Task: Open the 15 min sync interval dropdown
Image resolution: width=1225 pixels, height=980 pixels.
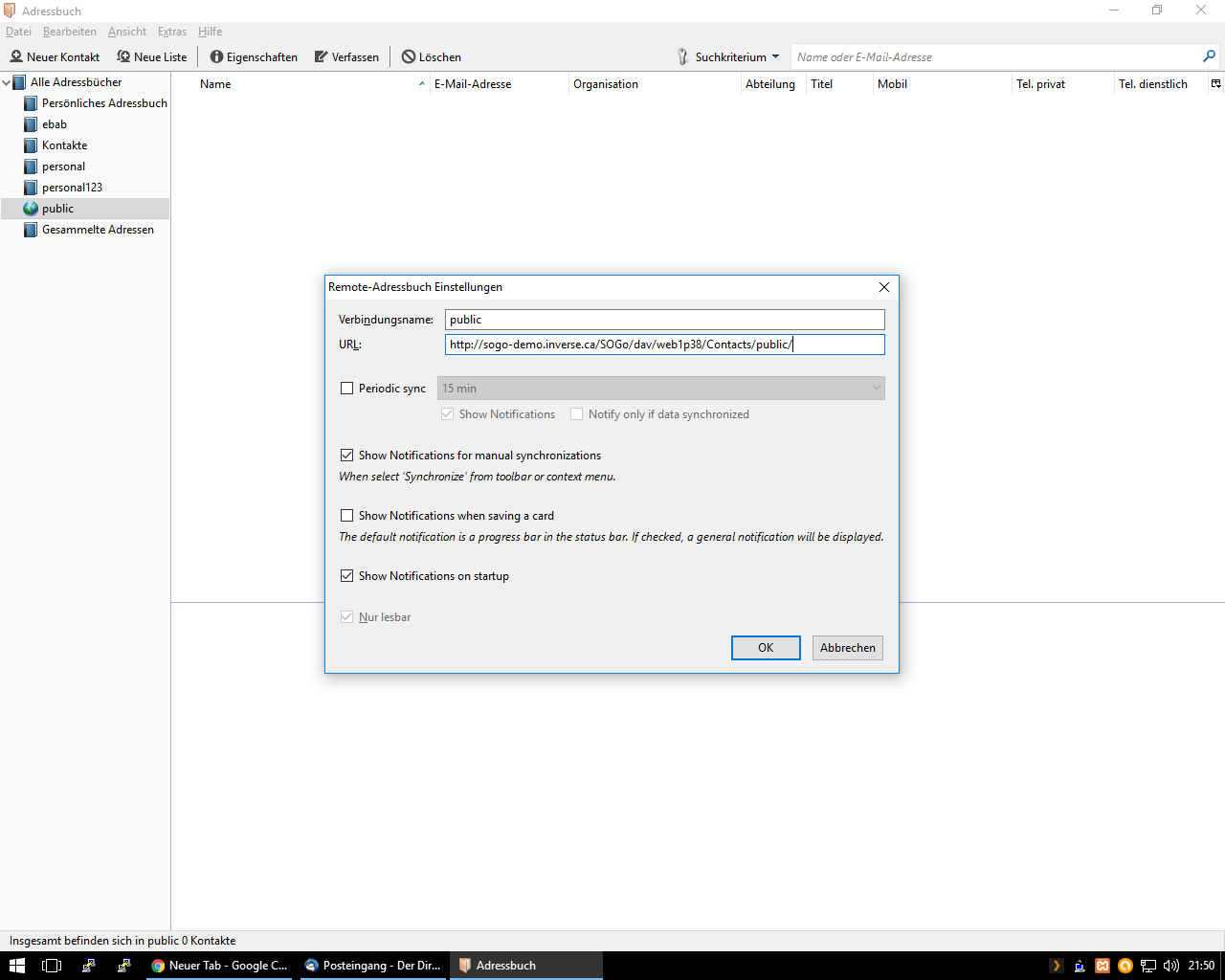Action: [x=660, y=389]
